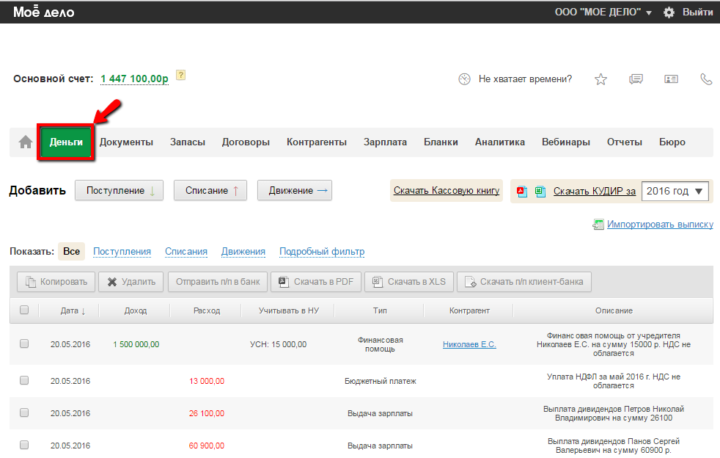720x458 pixels.
Task: Switch to the Зарплата tab
Action: (x=385, y=142)
